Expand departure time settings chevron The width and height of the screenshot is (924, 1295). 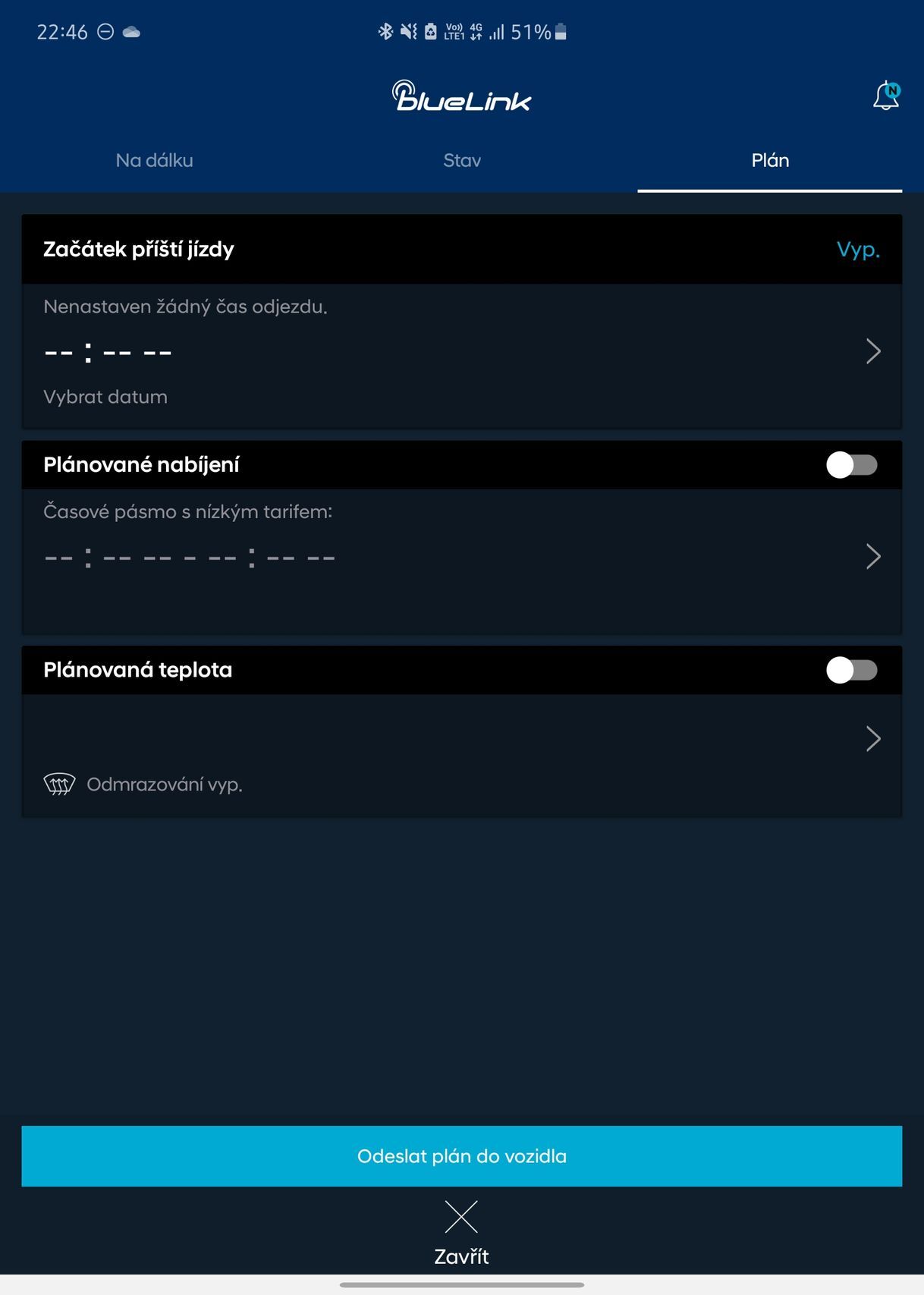click(x=873, y=351)
